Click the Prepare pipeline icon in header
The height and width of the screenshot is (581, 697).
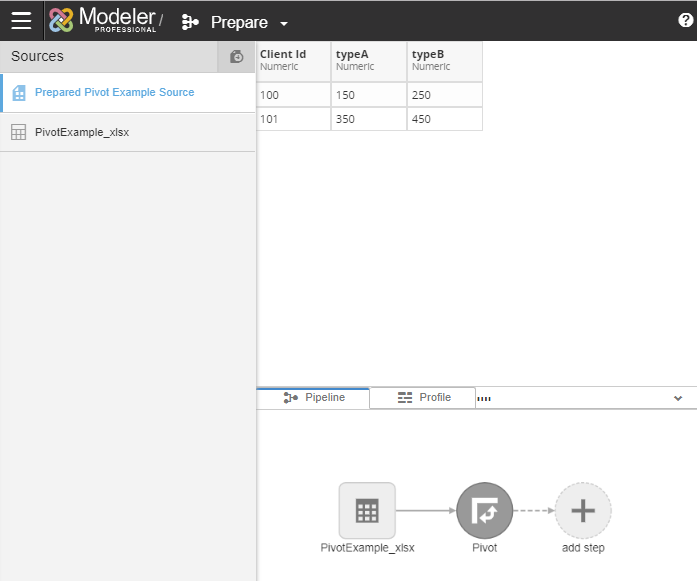click(190, 22)
